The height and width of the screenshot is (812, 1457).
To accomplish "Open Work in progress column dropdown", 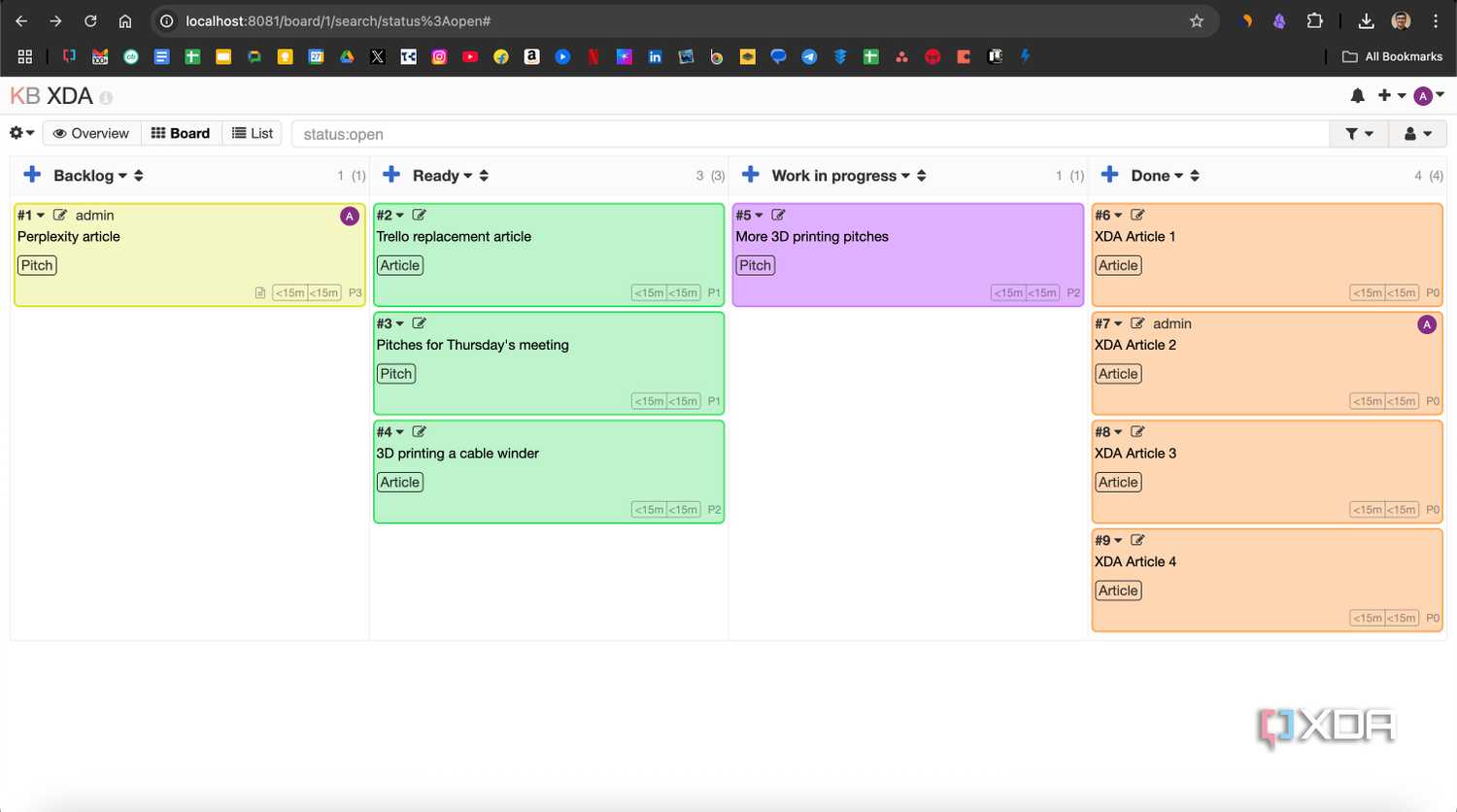I will click(x=841, y=176).
